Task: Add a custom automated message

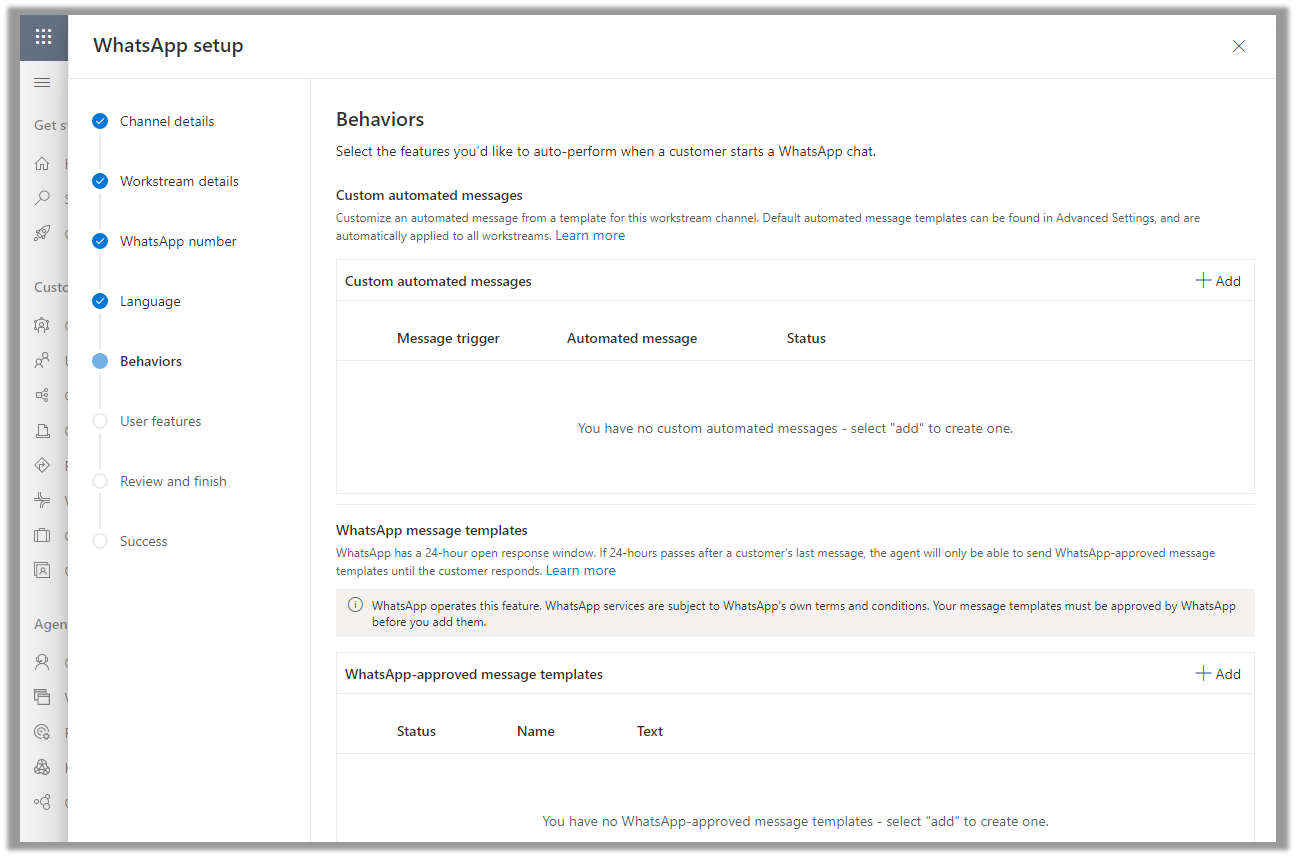Action: tap(1218, 281)
